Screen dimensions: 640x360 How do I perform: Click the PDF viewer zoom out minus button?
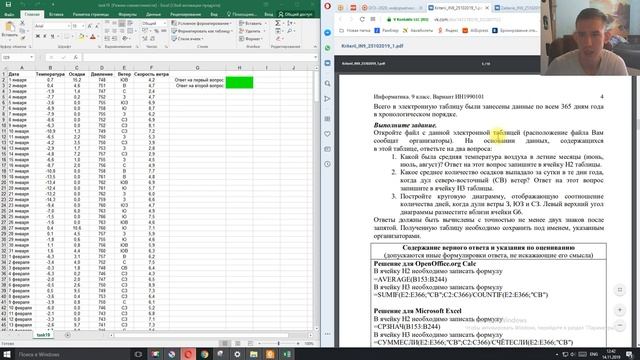click(620, 325)
